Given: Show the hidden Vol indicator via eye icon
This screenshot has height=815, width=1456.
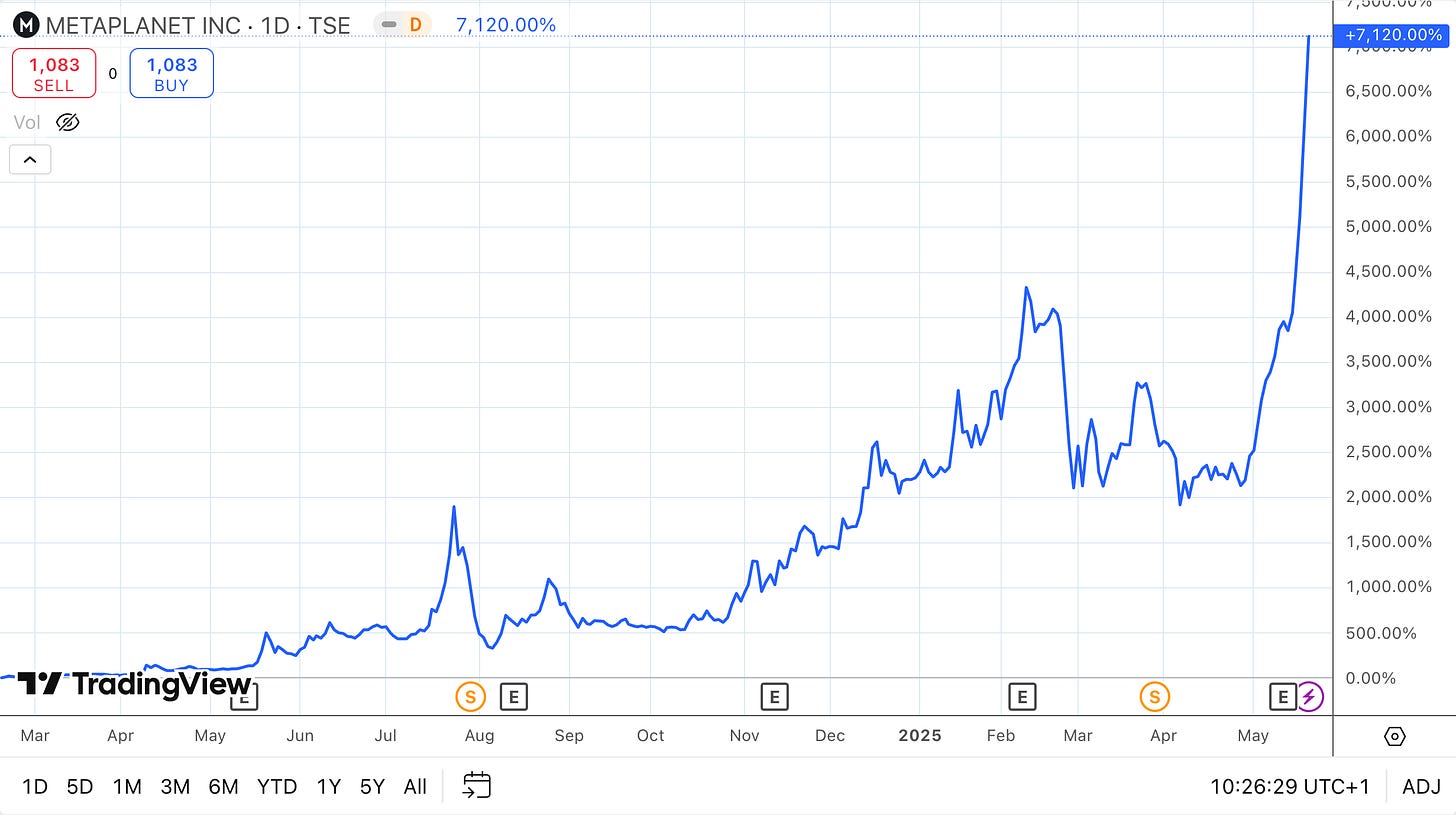Looking at the screenshot, I should [x=67, y=122].
